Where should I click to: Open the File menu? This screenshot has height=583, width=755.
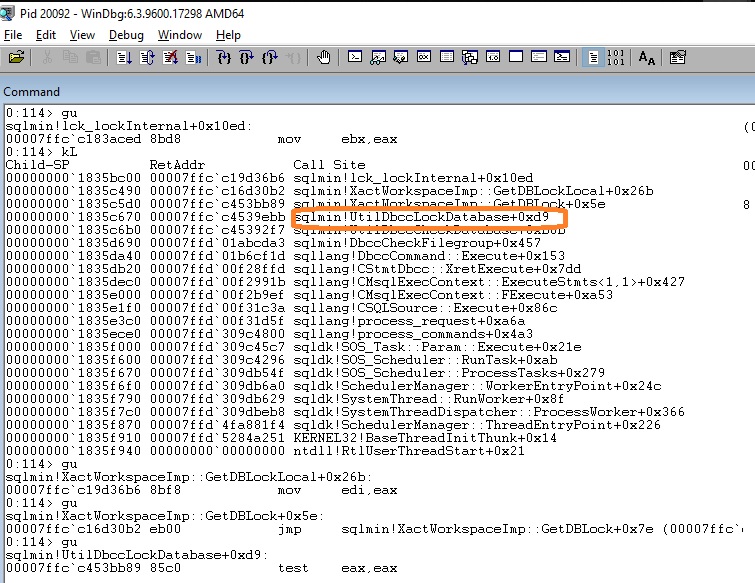pyautogui.click(x=13, y=35)
